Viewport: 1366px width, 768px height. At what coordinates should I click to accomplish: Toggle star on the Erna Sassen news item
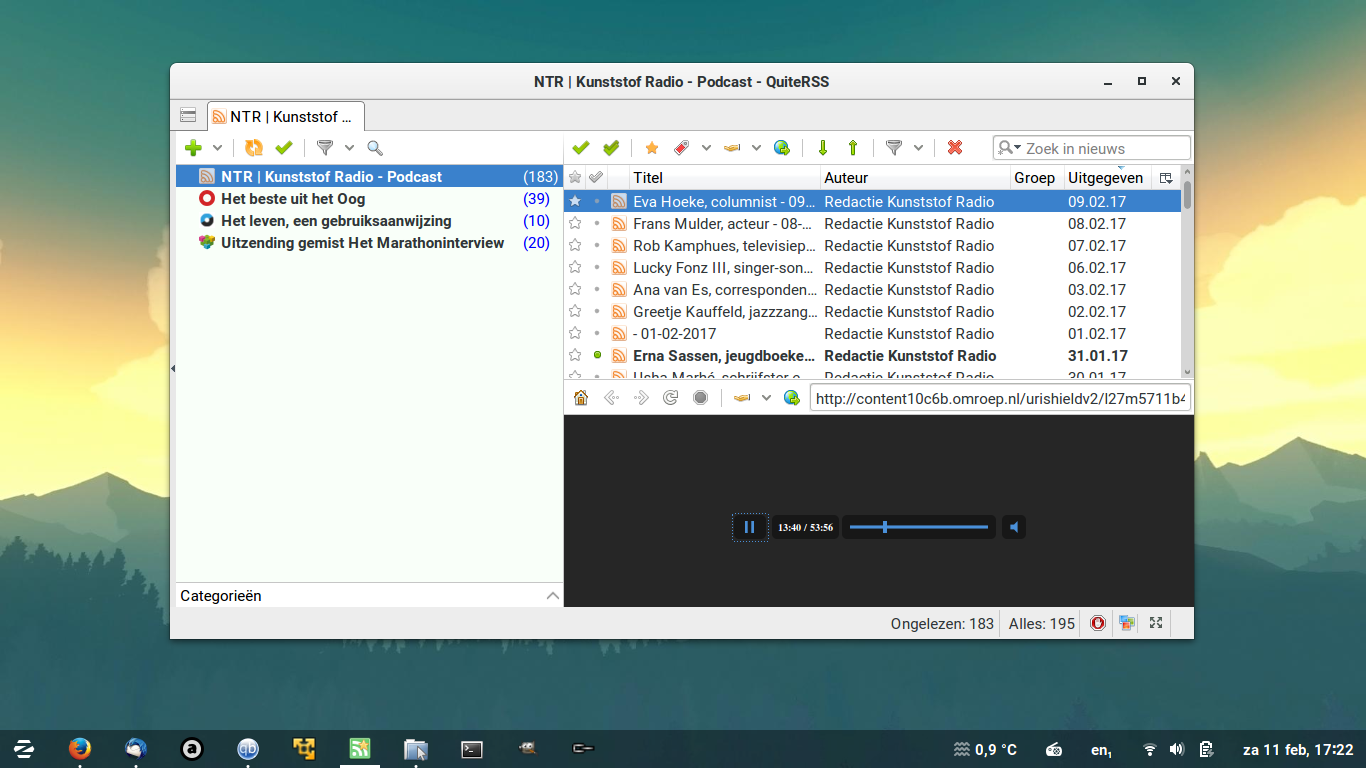[575, 355]
